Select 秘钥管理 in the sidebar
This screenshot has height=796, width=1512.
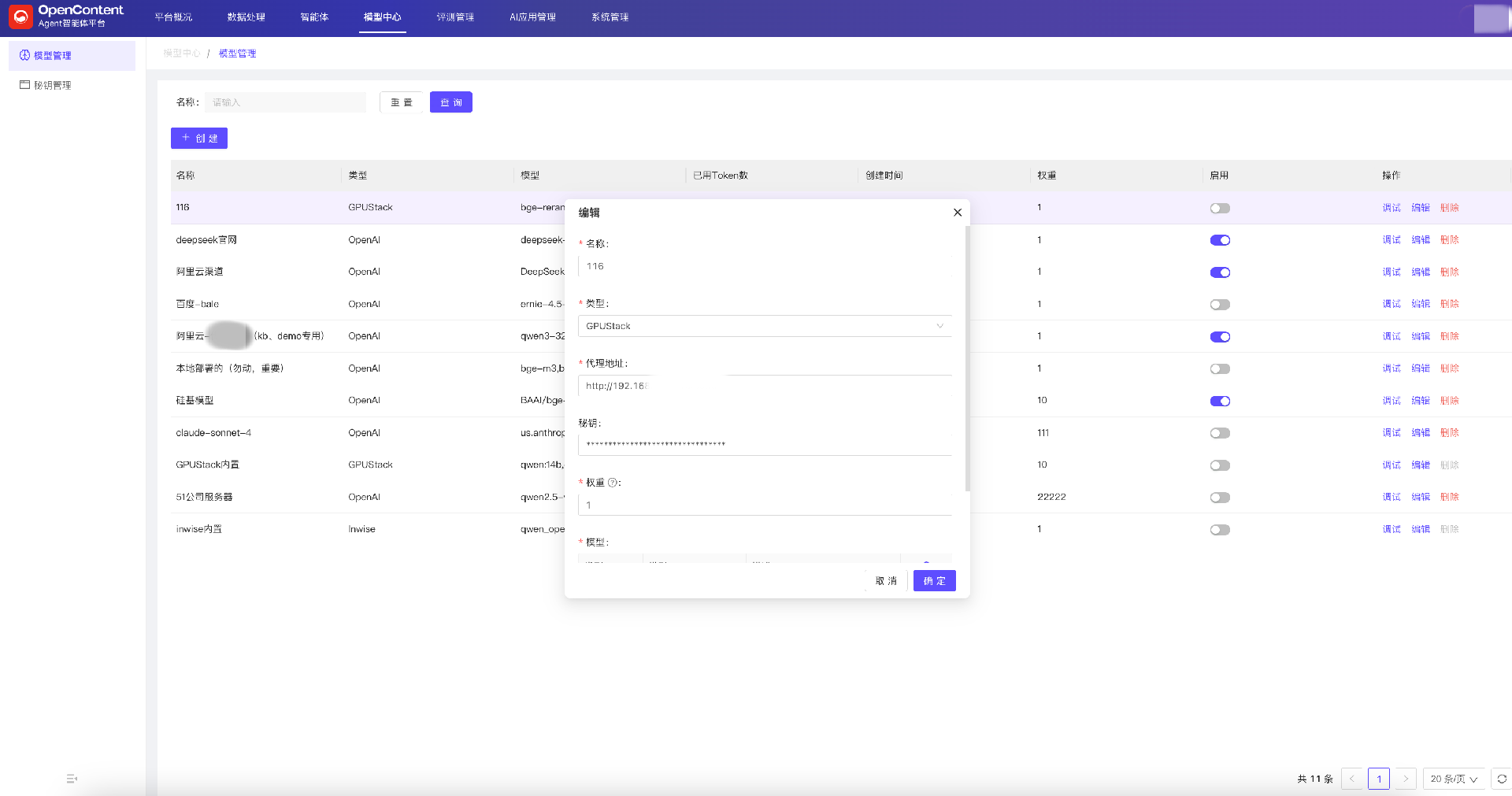(72, 85)
